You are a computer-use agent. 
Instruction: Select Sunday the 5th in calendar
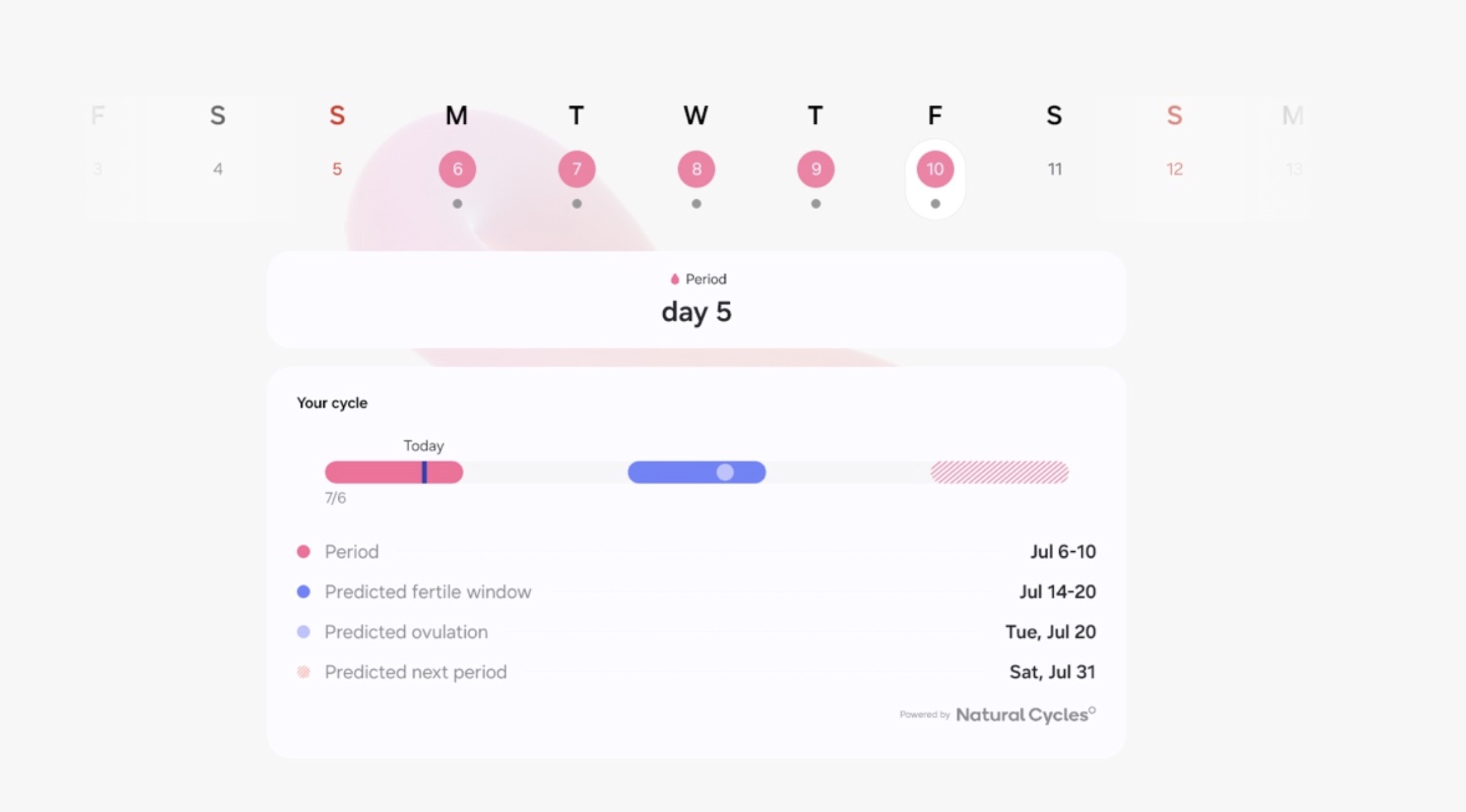coord(337,169)
